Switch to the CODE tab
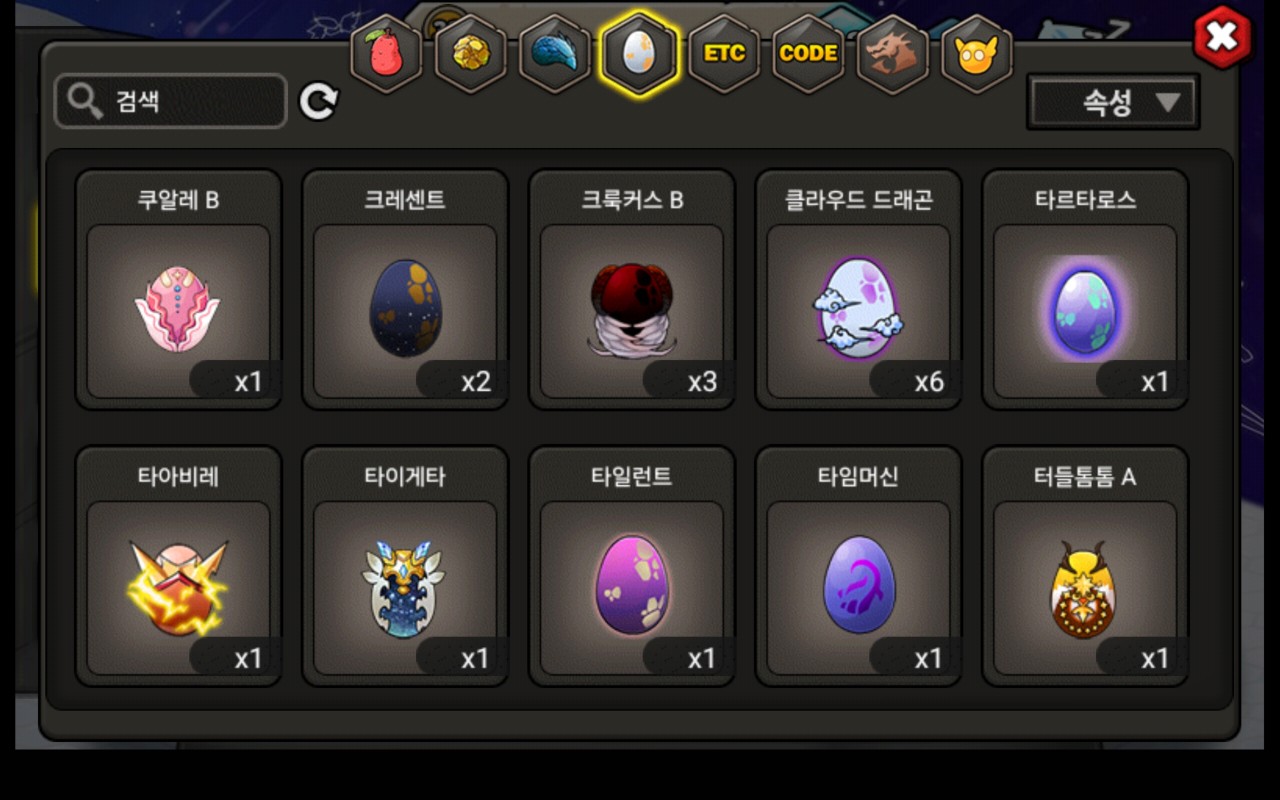 [x=808, y=54]
